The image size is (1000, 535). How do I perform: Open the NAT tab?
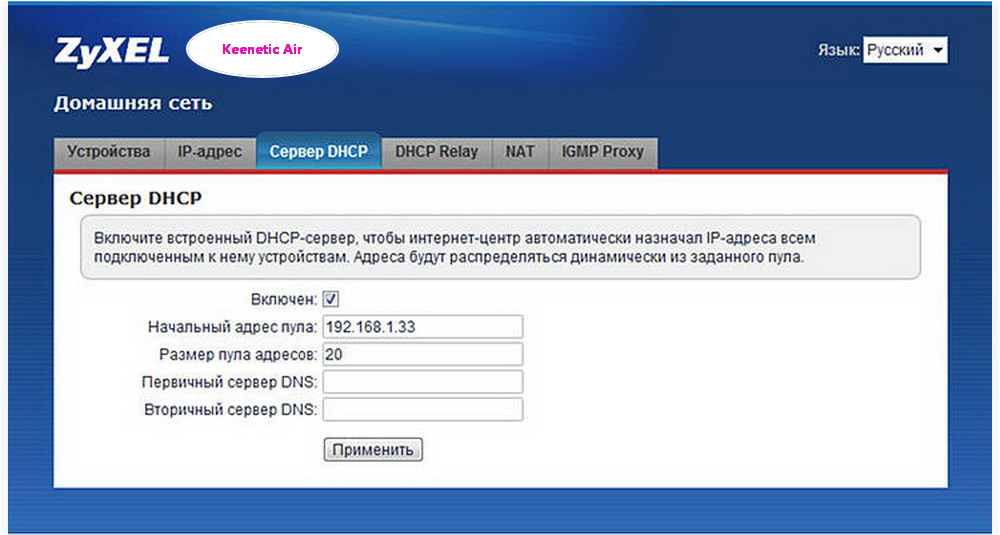(520, 153)
